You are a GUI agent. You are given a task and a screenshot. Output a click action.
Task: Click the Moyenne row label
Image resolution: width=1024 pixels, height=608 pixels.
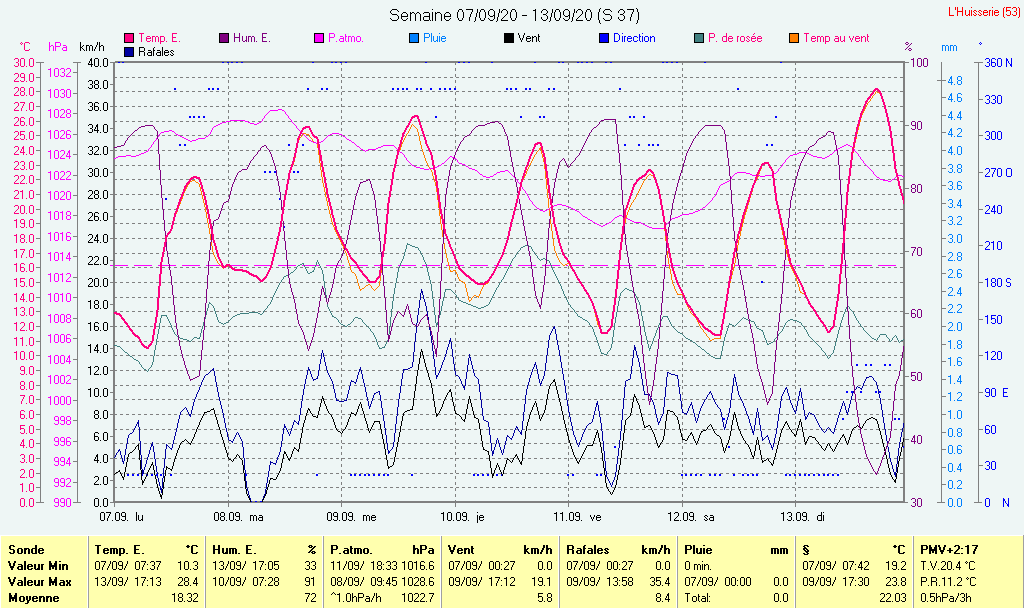33,598
